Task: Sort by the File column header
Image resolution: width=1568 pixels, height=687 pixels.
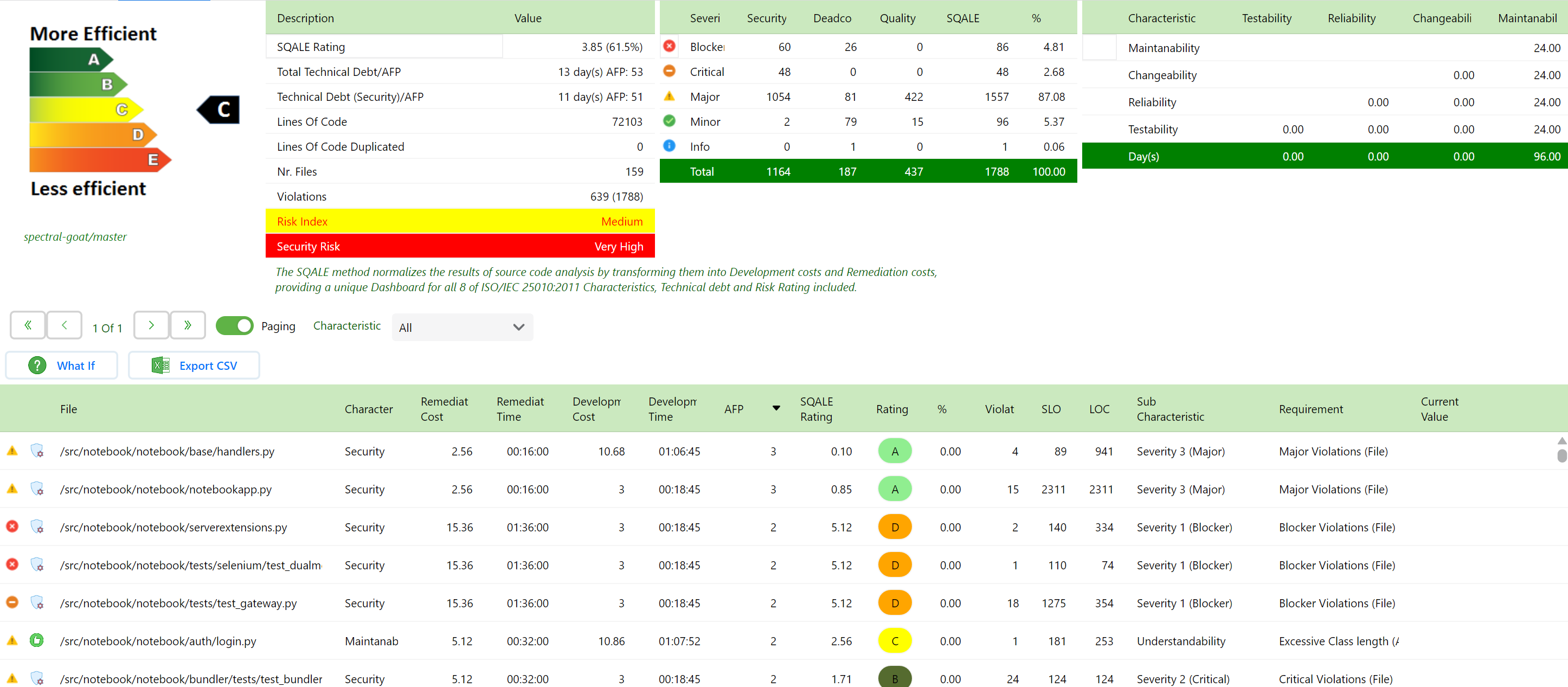Action: coord(68,409)
